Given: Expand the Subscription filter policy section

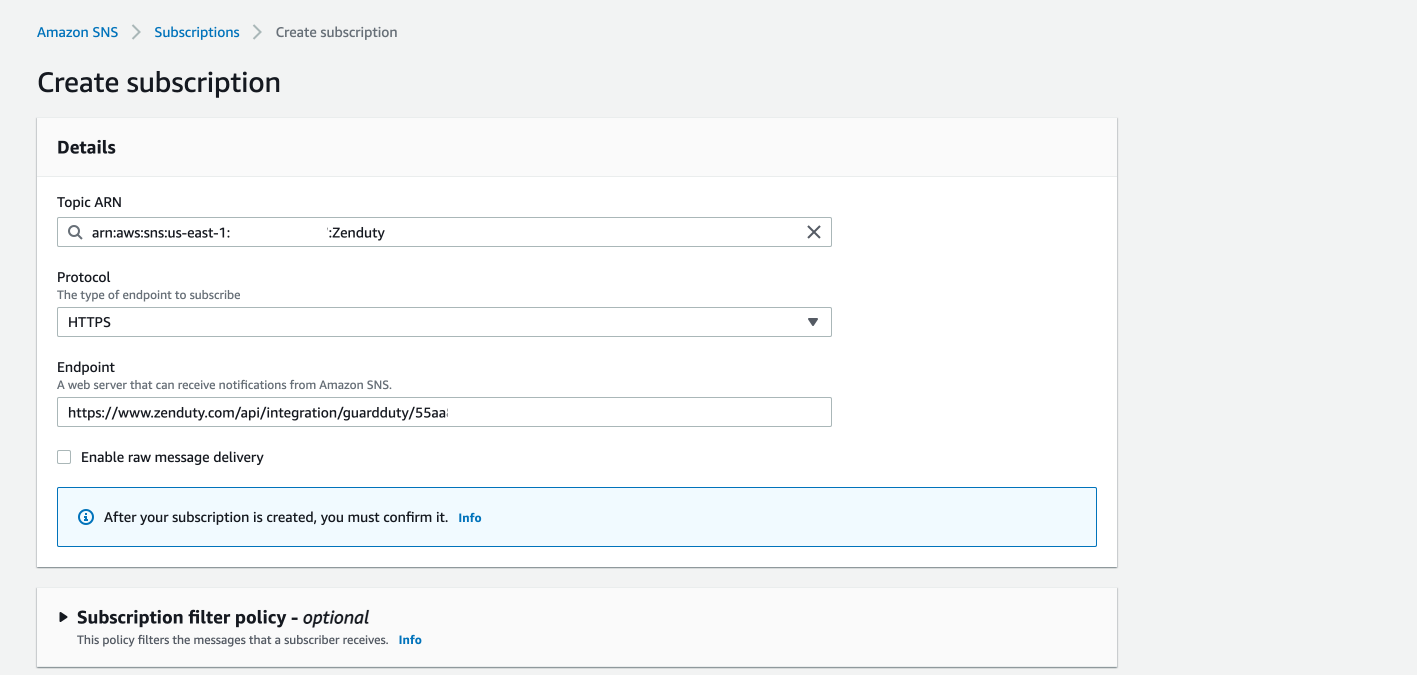Looking at the screenshot, I should click(64, 617).
